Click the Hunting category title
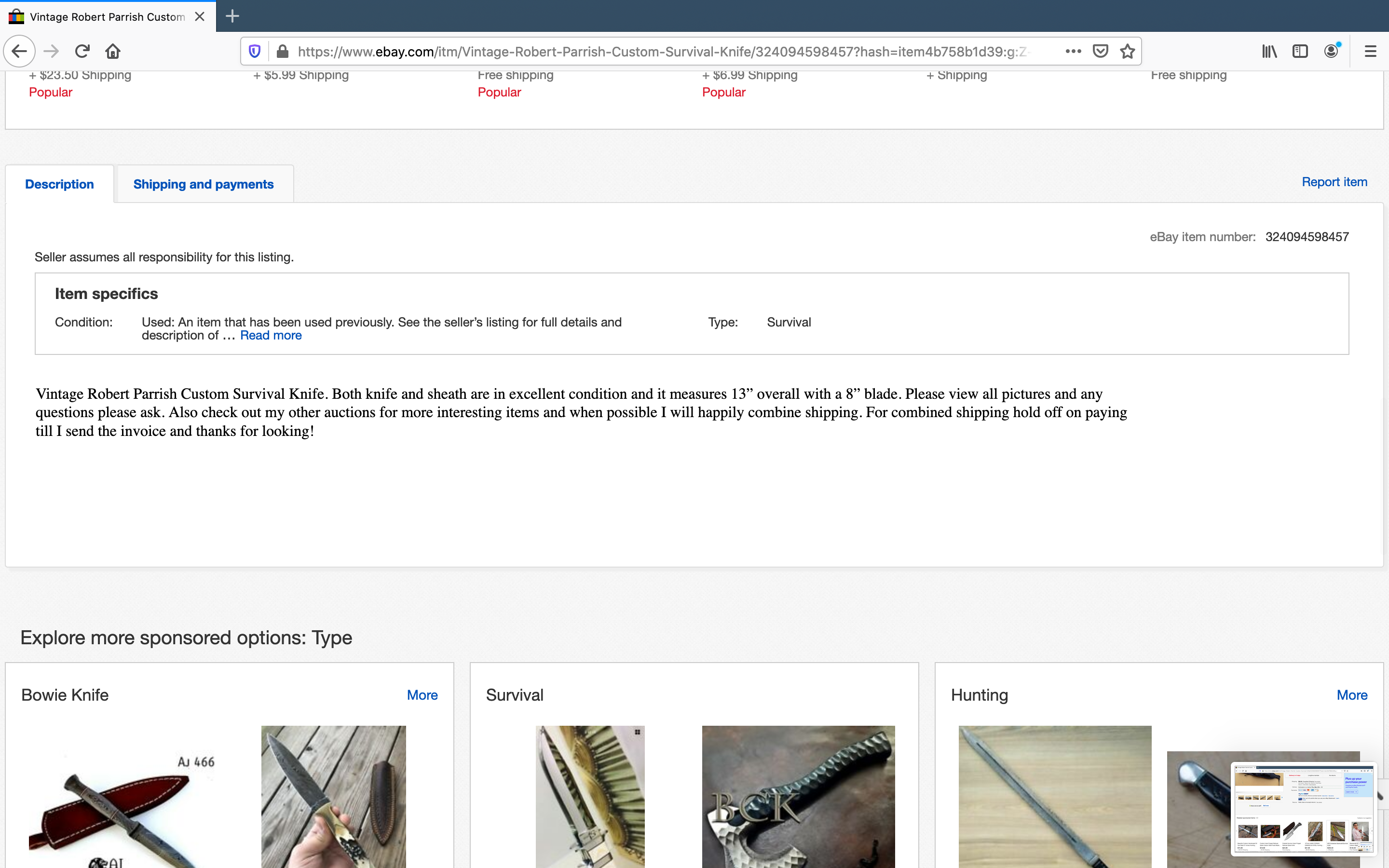1389x868 pixels. (x=979, y=695)
